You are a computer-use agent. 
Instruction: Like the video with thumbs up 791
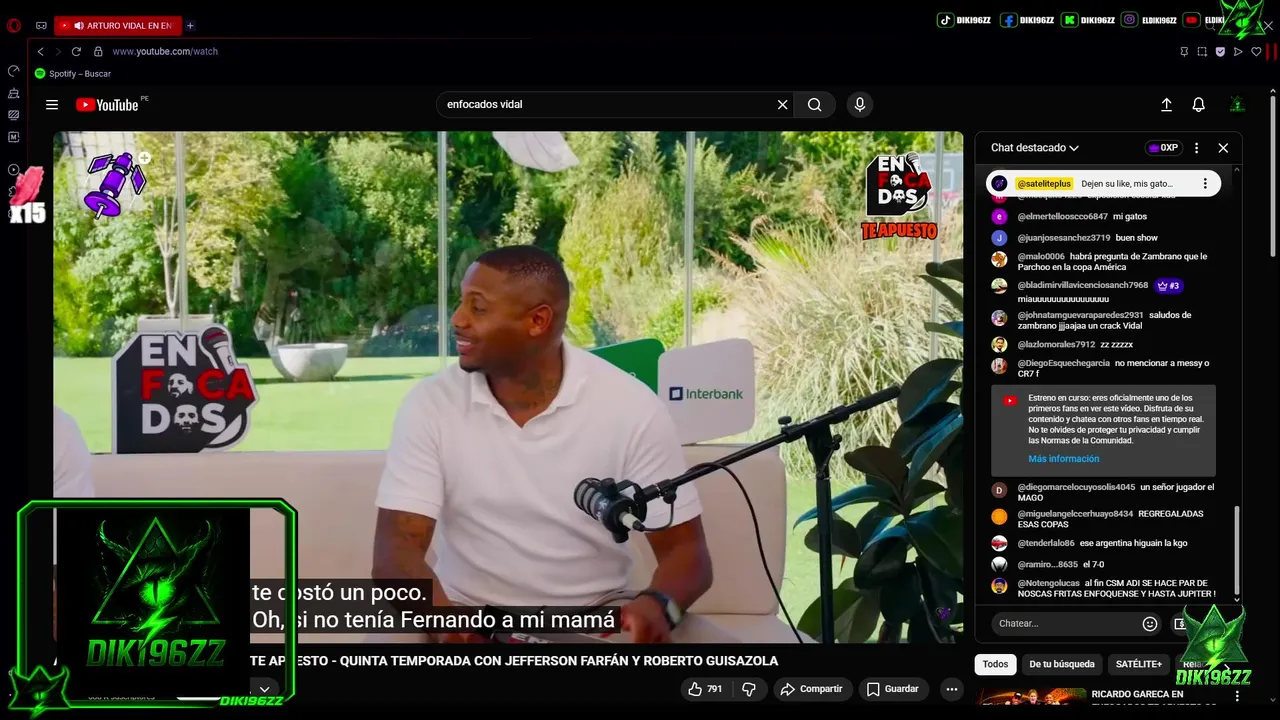704,689
